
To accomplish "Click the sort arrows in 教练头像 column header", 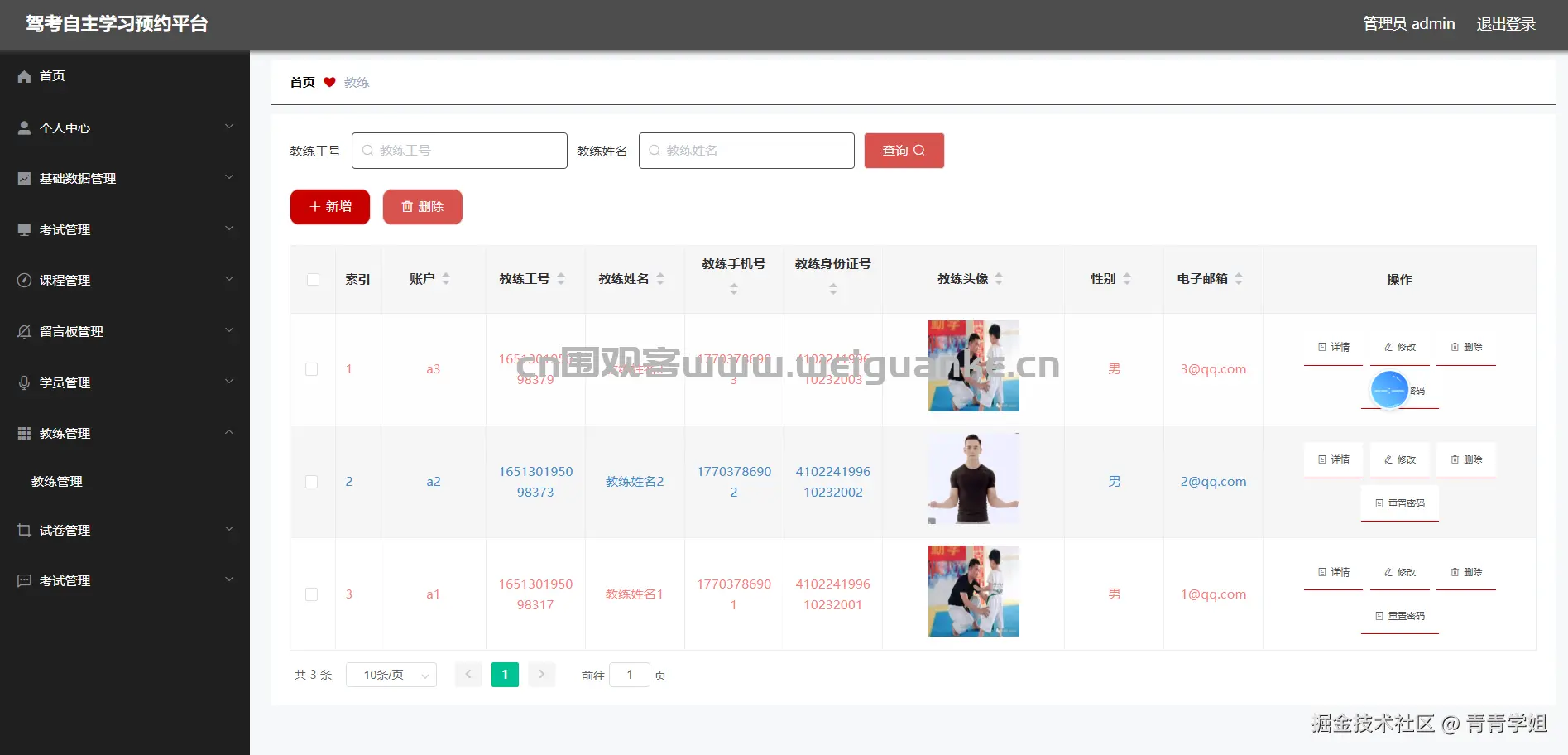I will 999,279.
